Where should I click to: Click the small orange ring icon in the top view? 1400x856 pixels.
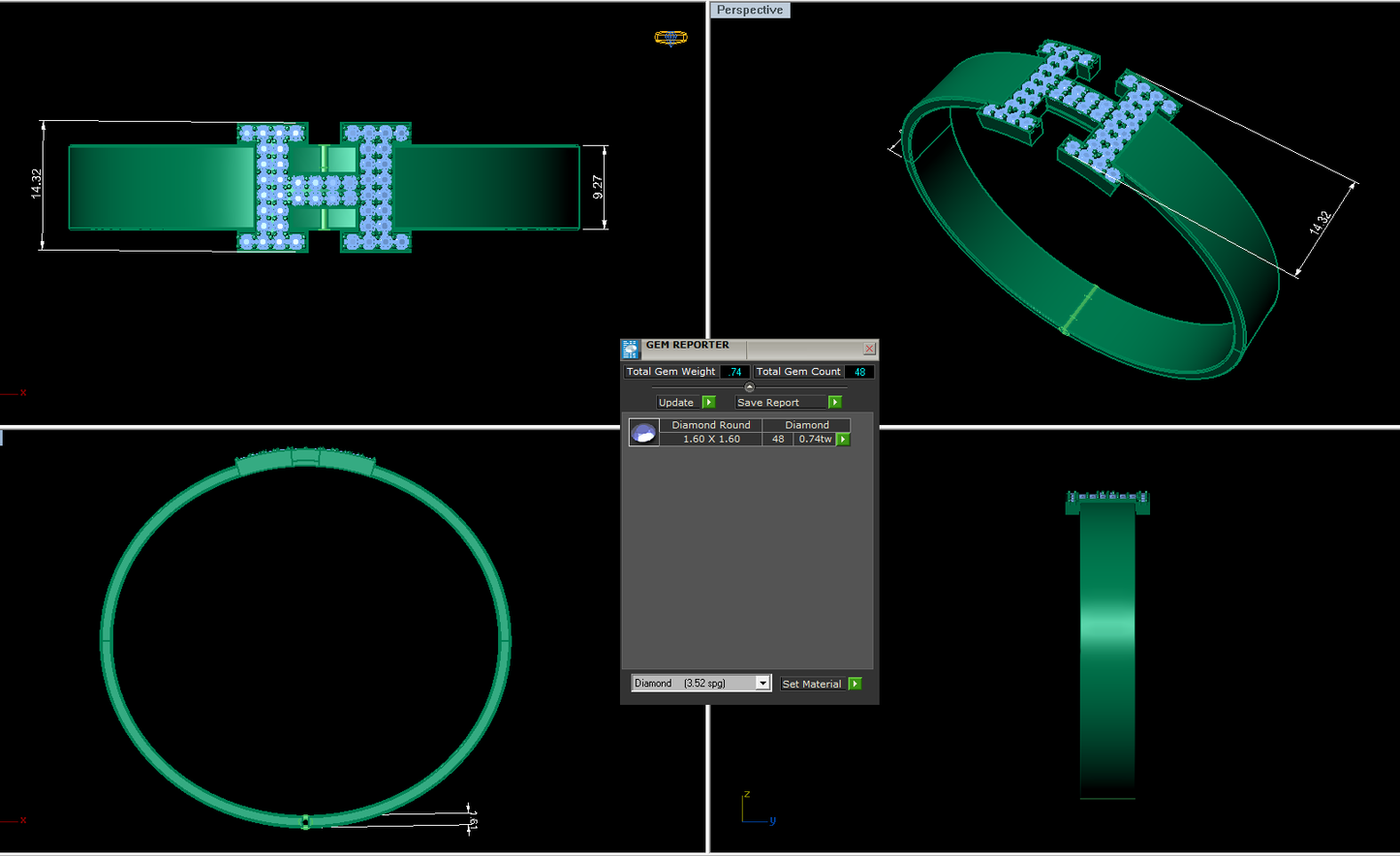670,38
